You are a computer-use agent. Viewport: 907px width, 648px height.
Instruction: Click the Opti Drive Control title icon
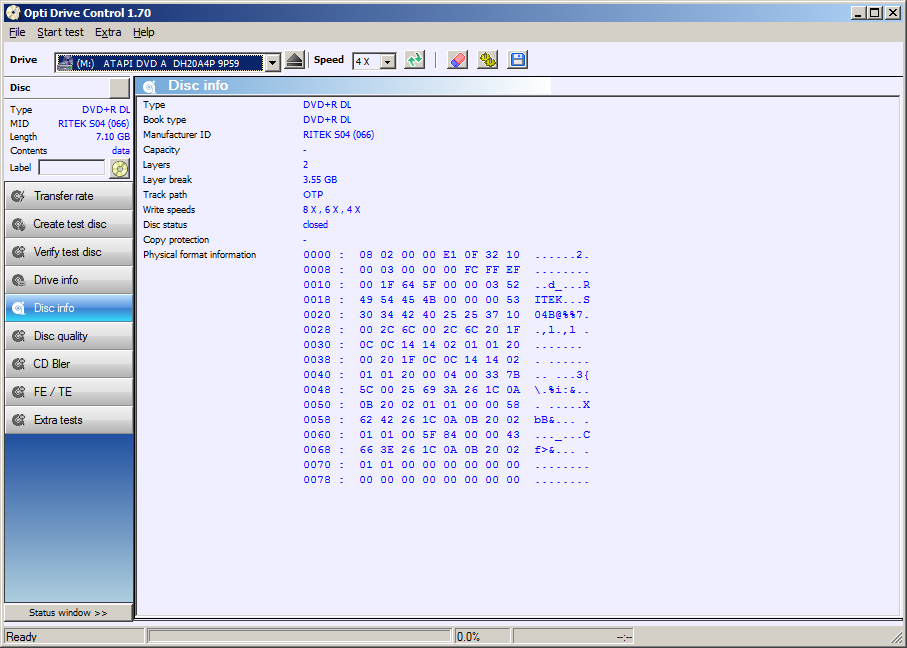(x=13, y=13)
